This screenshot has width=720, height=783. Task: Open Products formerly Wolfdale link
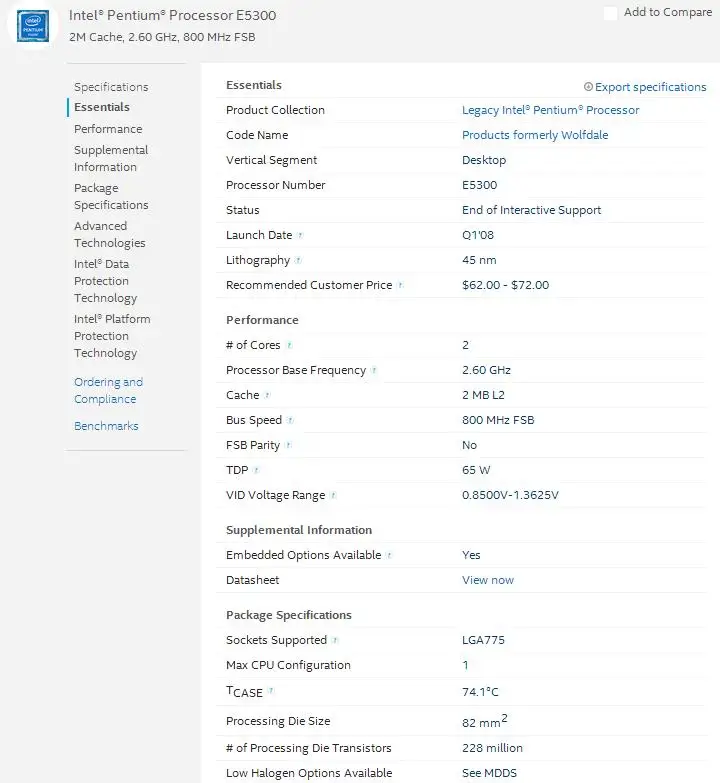(535, 135)
